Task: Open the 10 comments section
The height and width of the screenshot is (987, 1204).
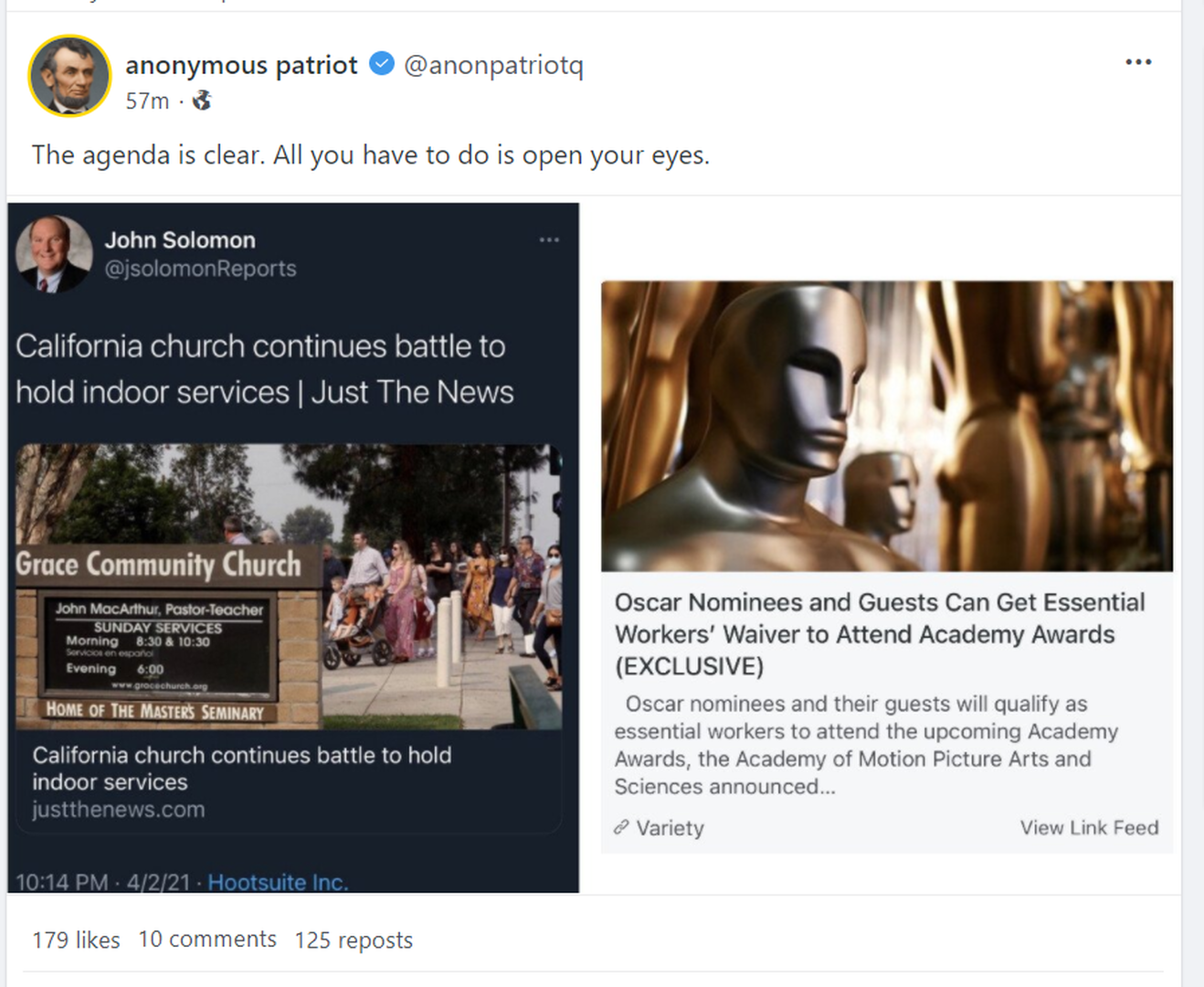Action: [207, 939]
